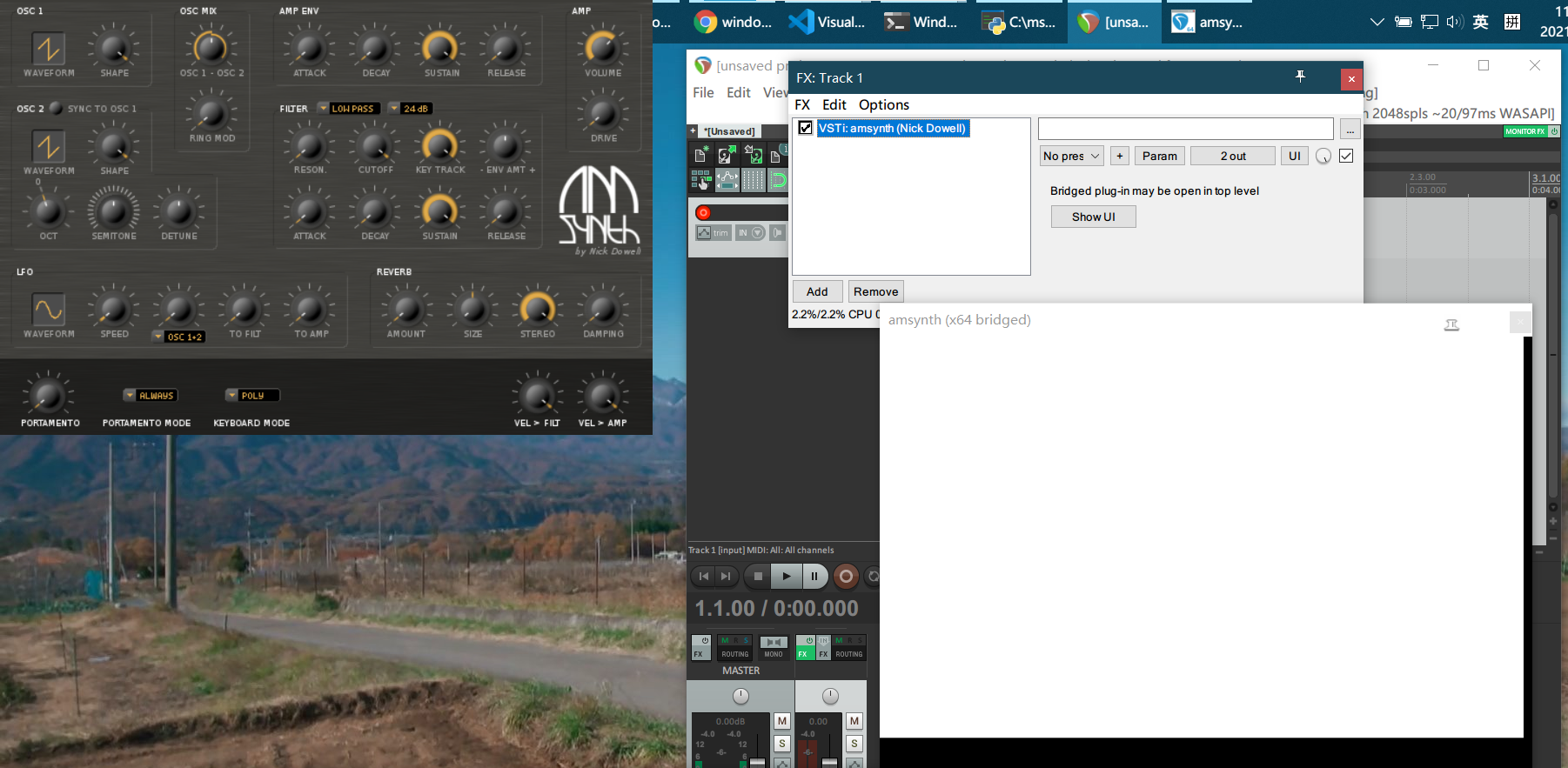Go to end of project transport button

point(727,576)
